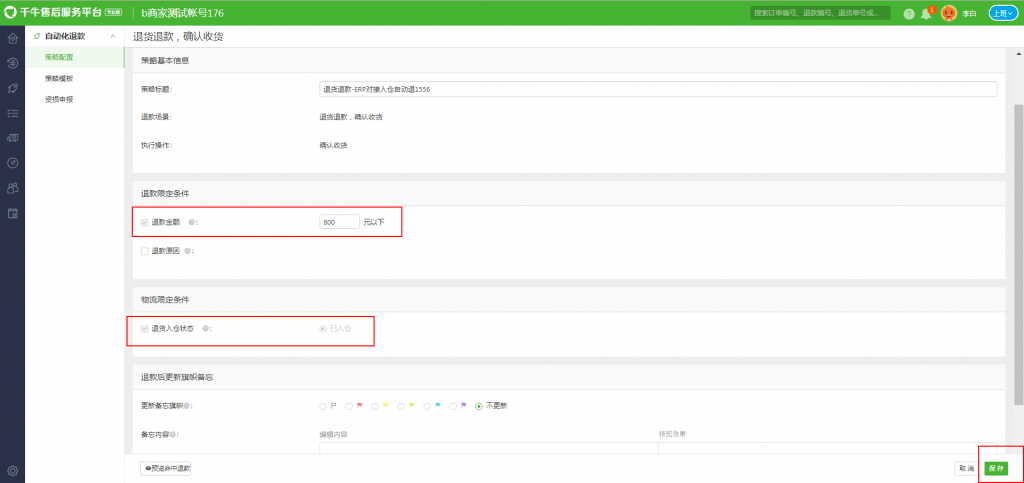Open 资损申报 in the side menu
This screenshot has height=483, width=1024.
pos(59,99)
